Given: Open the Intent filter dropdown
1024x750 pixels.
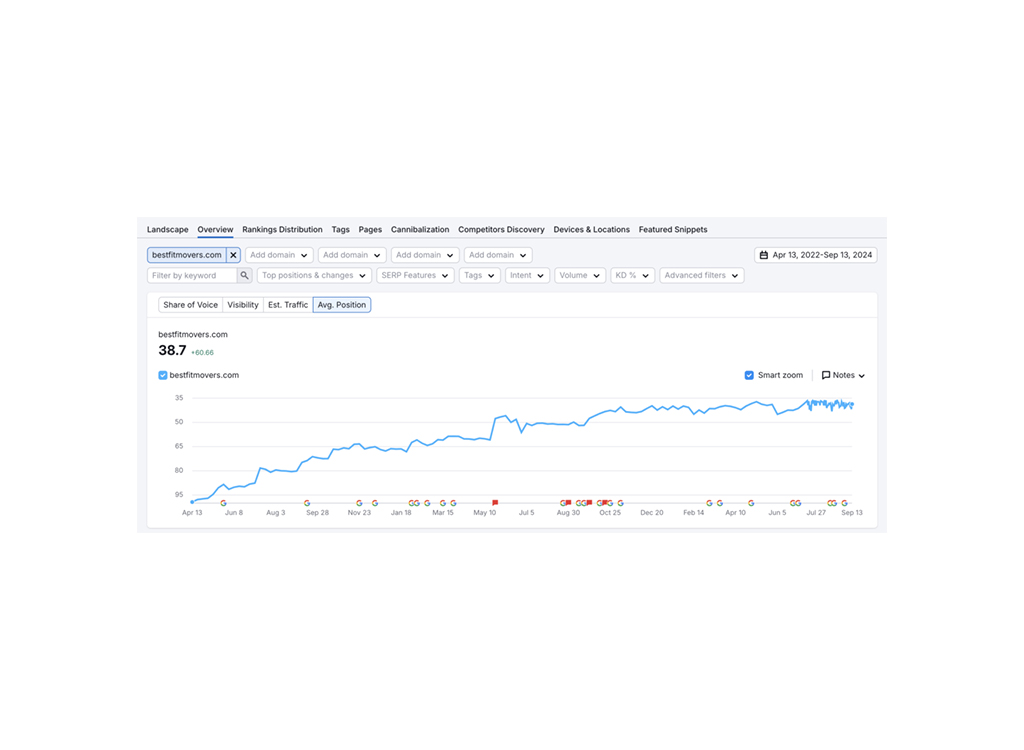Looking at the screenshot, I should point(527,275).
